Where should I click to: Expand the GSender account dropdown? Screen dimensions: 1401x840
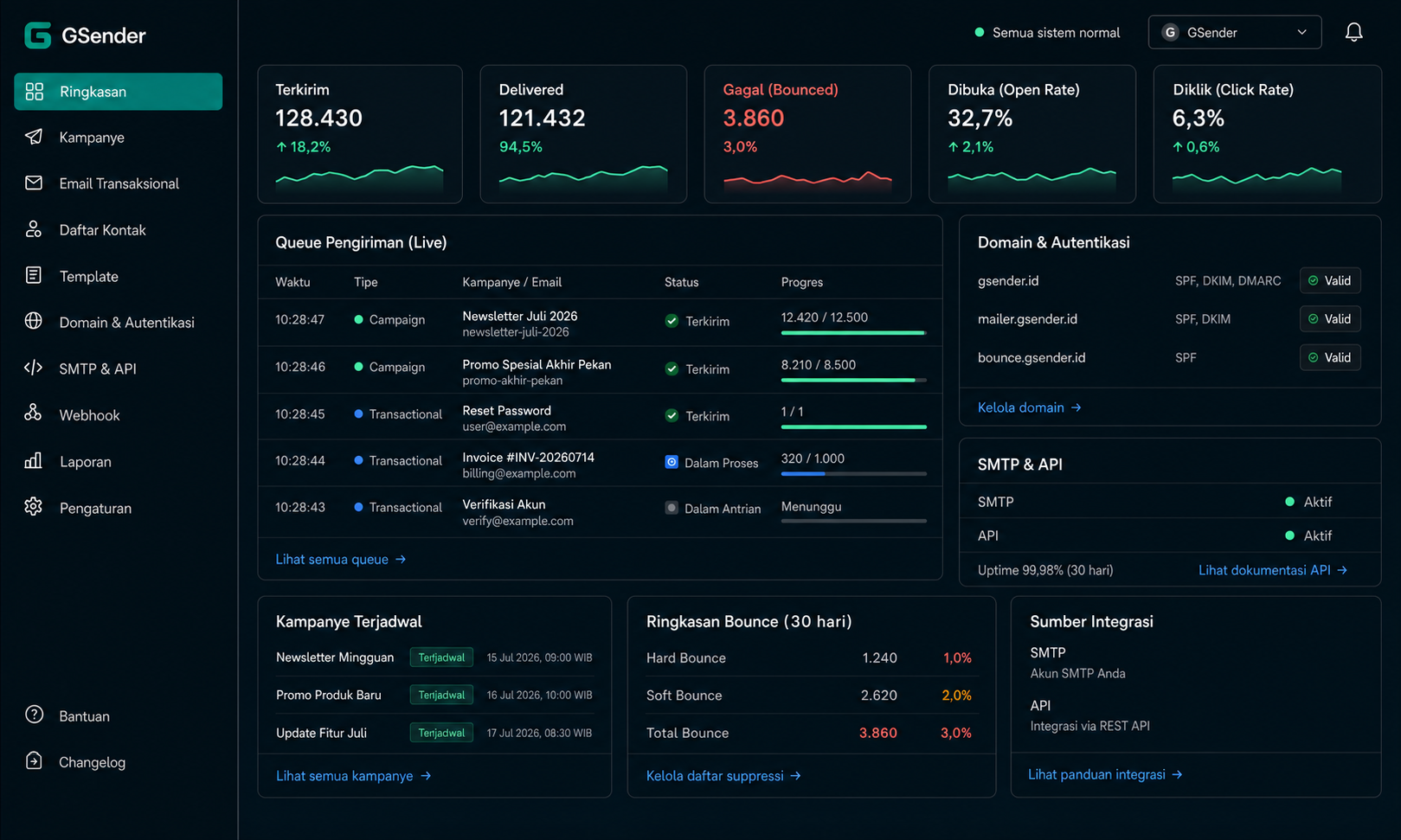pos(1235,32)
